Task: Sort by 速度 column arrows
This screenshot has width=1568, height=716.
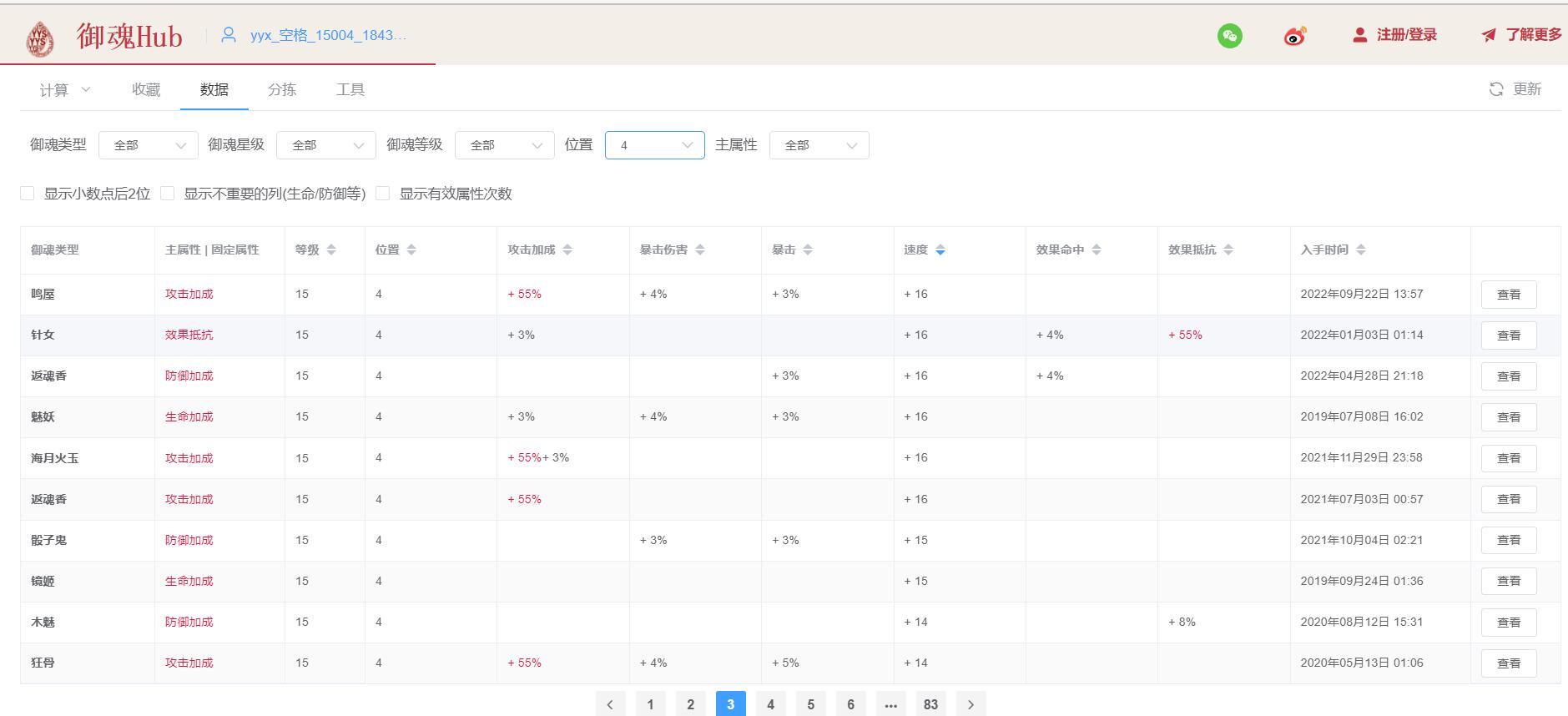Action: 940,250
